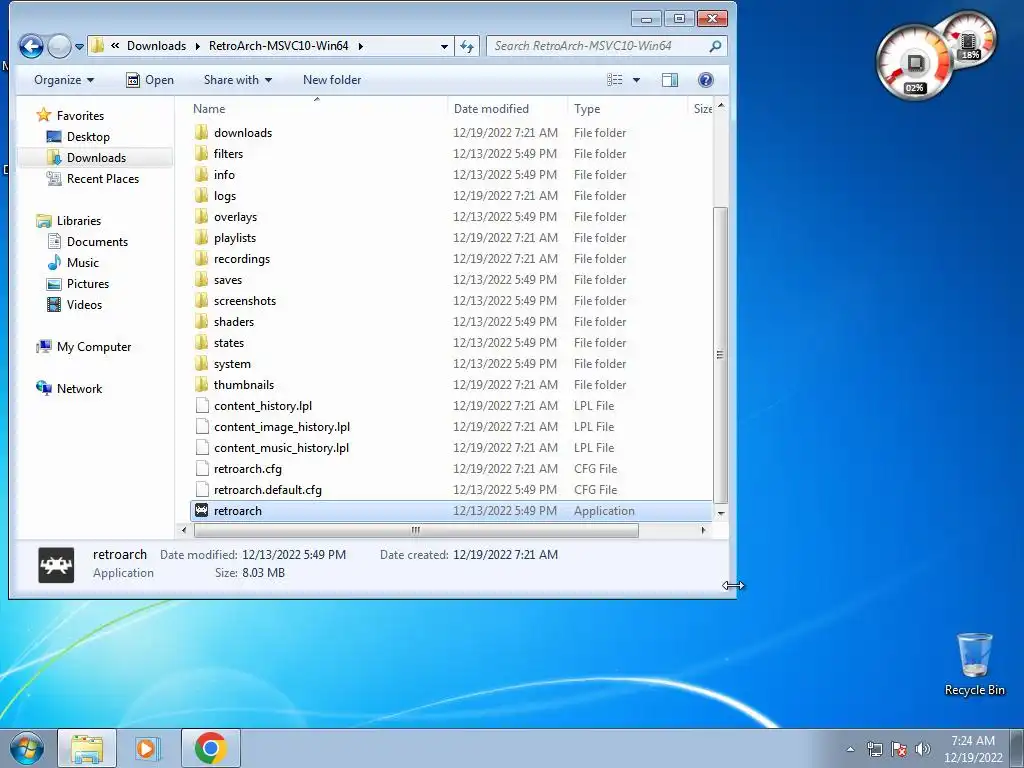Open the recent pages dropdown arrow
Screen dimensions: 1024x768
pyautogui.click(x=80, y=47)
